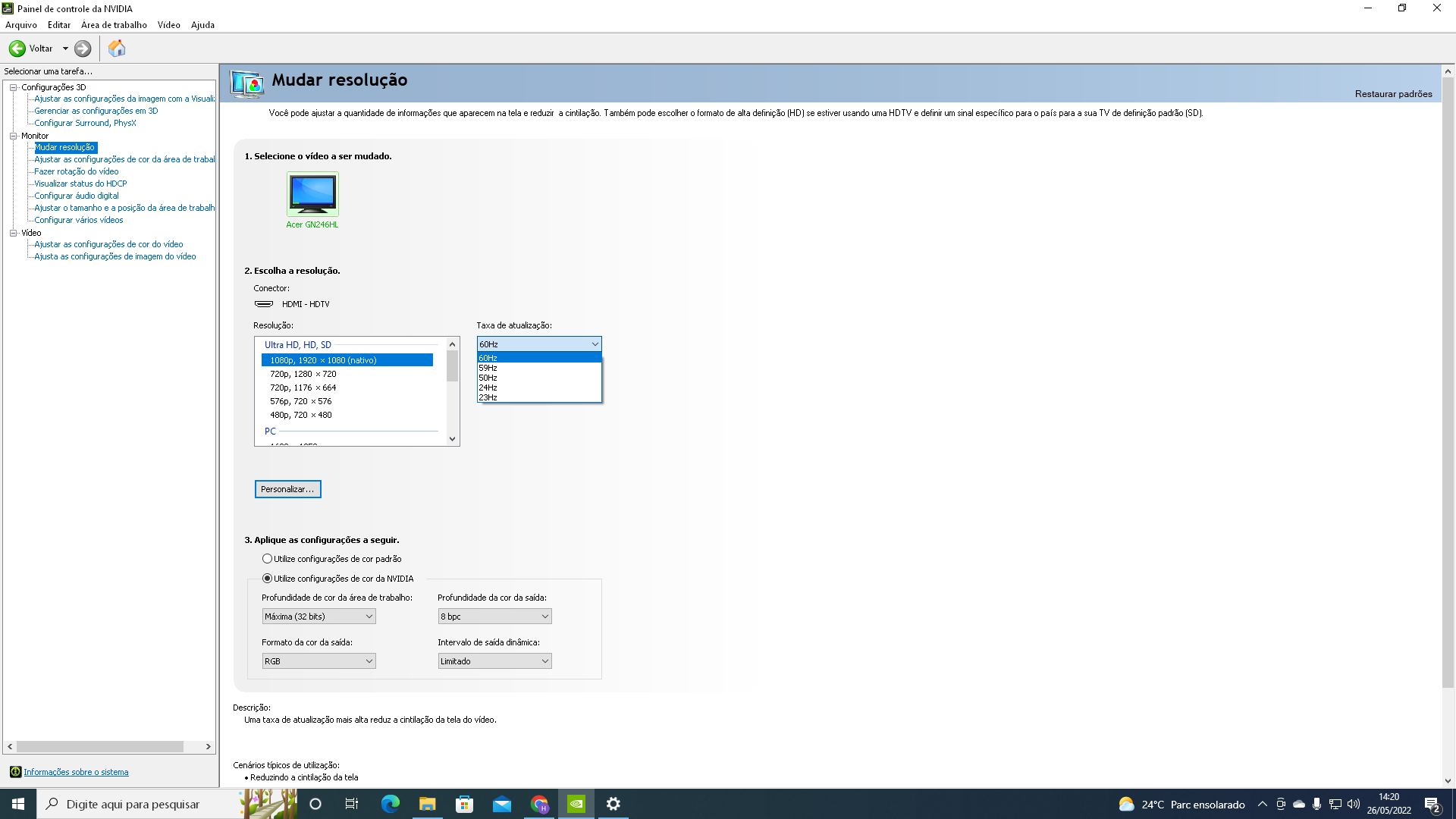Open 'Fazer rotação do vídeo' task
This screenshot has width=1456, height=819.
(x=76, y=171)
